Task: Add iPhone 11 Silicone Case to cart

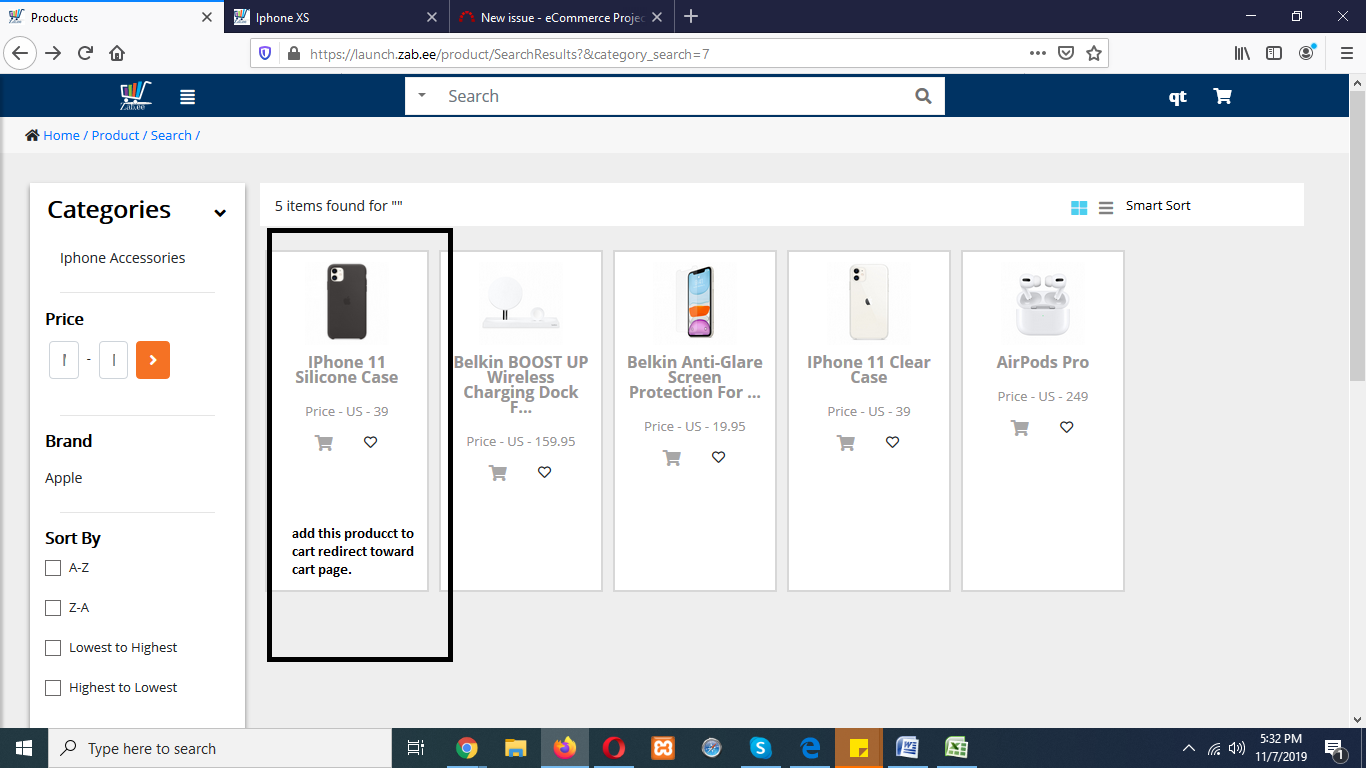Action: point(324,442)
